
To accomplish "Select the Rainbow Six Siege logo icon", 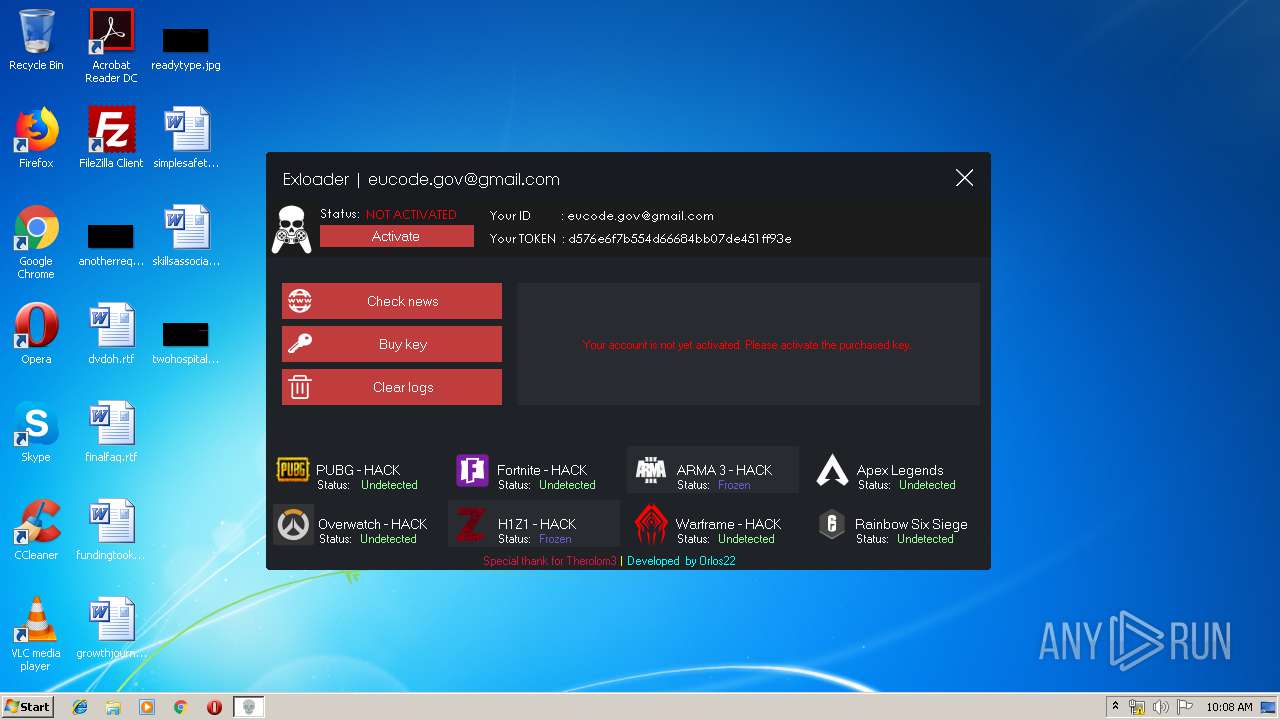I will click(832, 524).
